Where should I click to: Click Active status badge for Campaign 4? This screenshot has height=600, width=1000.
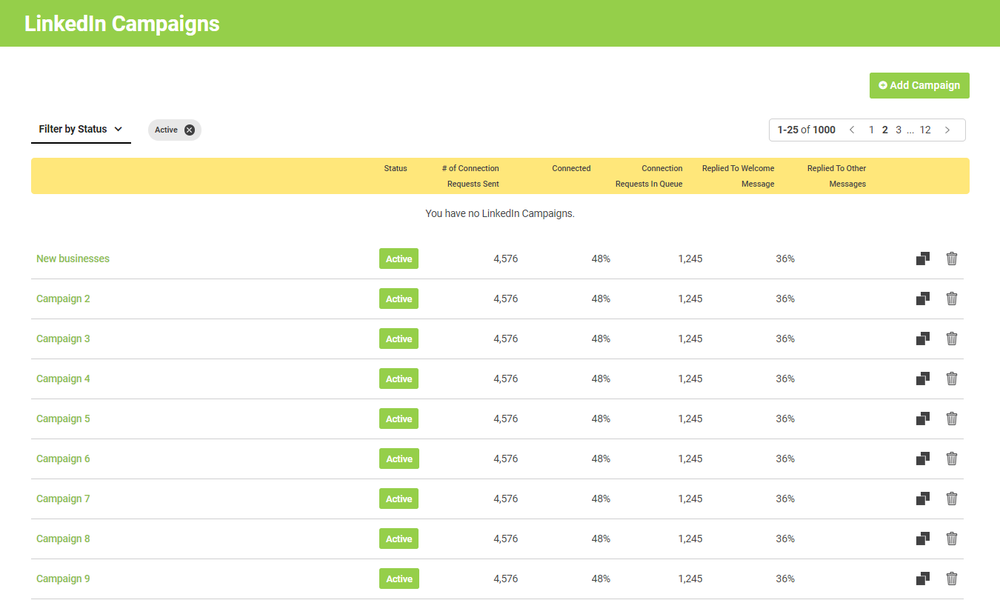click(x=399, y=378)
